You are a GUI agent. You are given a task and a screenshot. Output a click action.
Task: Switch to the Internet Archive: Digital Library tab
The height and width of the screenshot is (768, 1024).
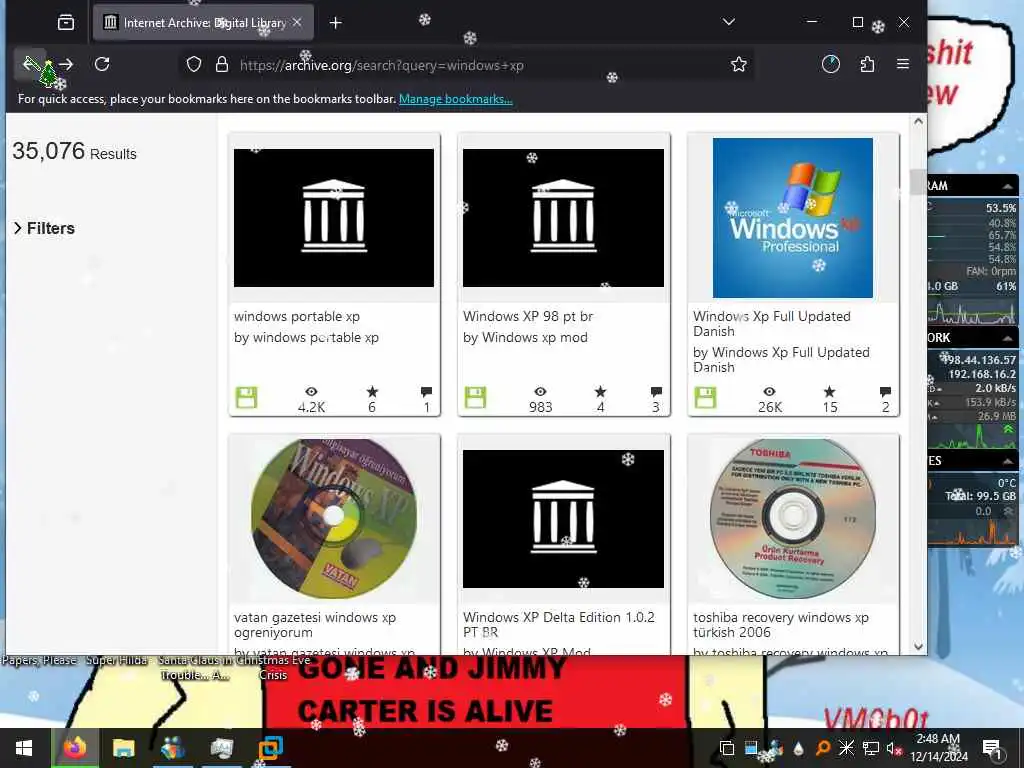[x=203, y=22]
